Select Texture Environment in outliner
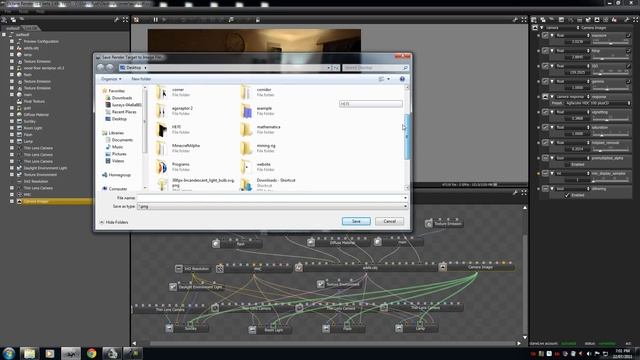This screenshot has height=360, width=640. pos(40,175)
